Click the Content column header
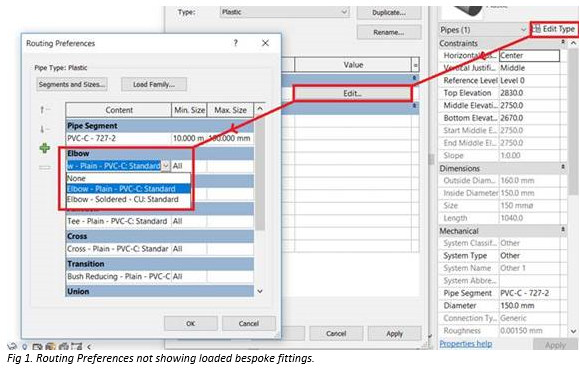The height and width of the screenshot is (371, 580). click(x=119, y=110)
